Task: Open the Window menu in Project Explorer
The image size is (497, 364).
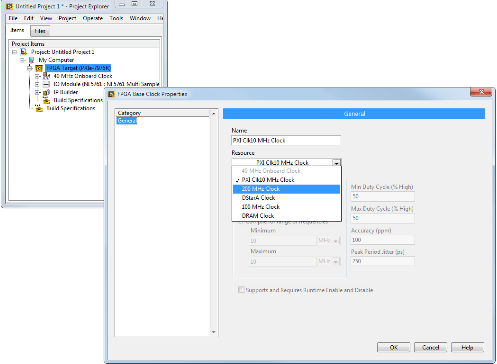Action: pos(140,18)
